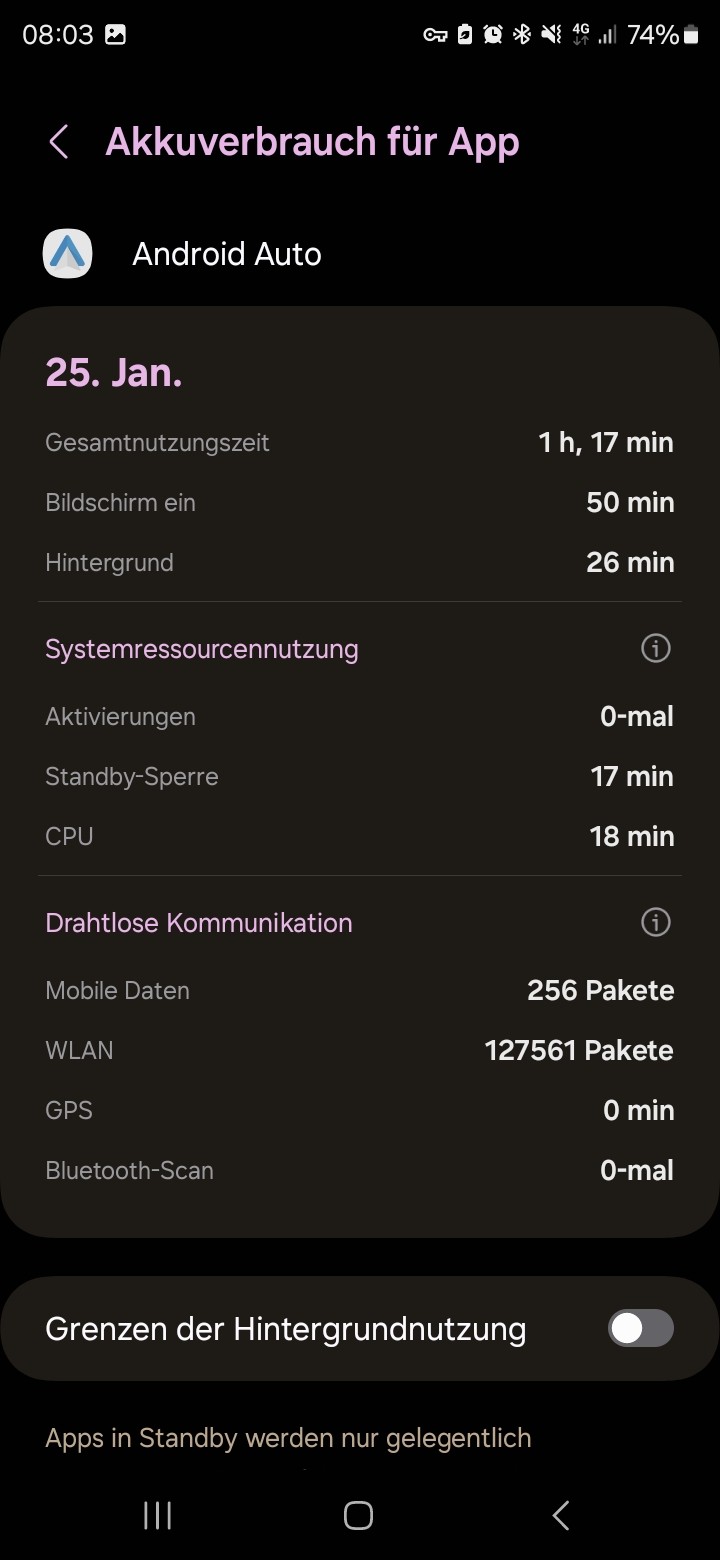The height and width of the screenshot is (1560, 720).
Task: Tap the image notification icon near clock
Action: point(116,35)
